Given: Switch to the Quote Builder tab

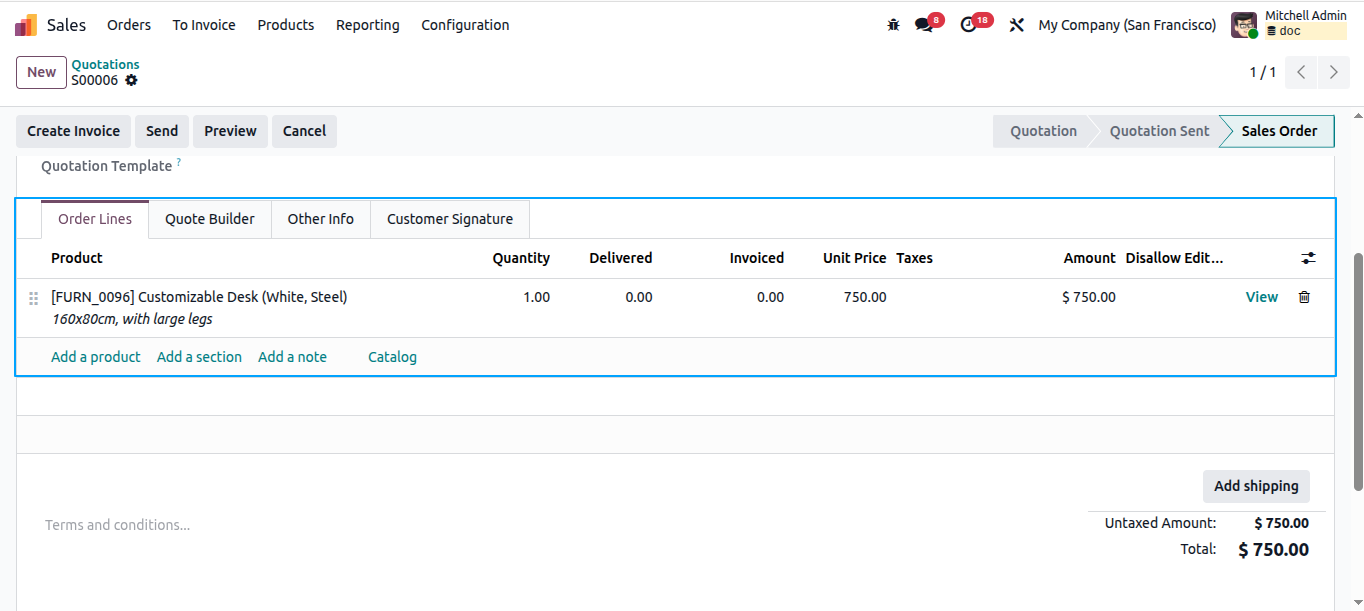Looking at the screenshot, I should (x=210, y=219).
